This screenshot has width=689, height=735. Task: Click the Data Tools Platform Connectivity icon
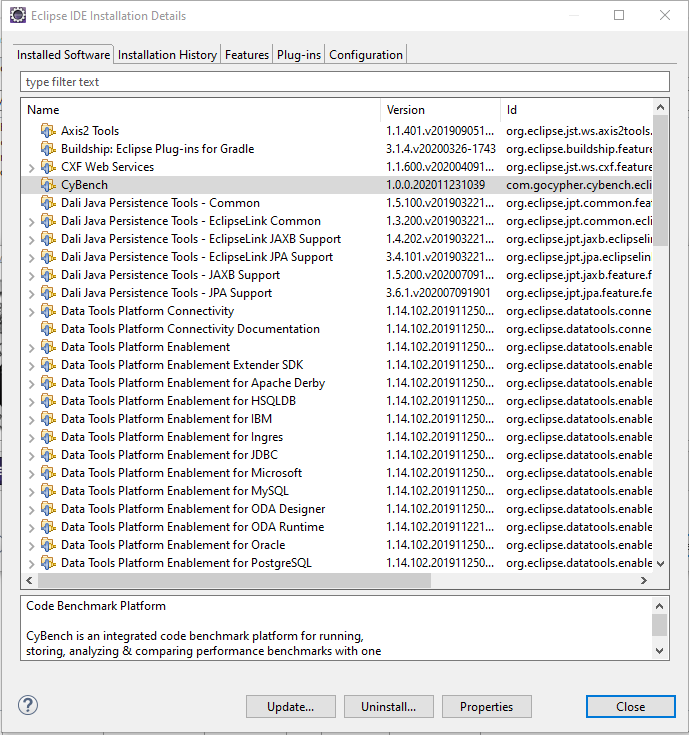click(x=48, y=311)
